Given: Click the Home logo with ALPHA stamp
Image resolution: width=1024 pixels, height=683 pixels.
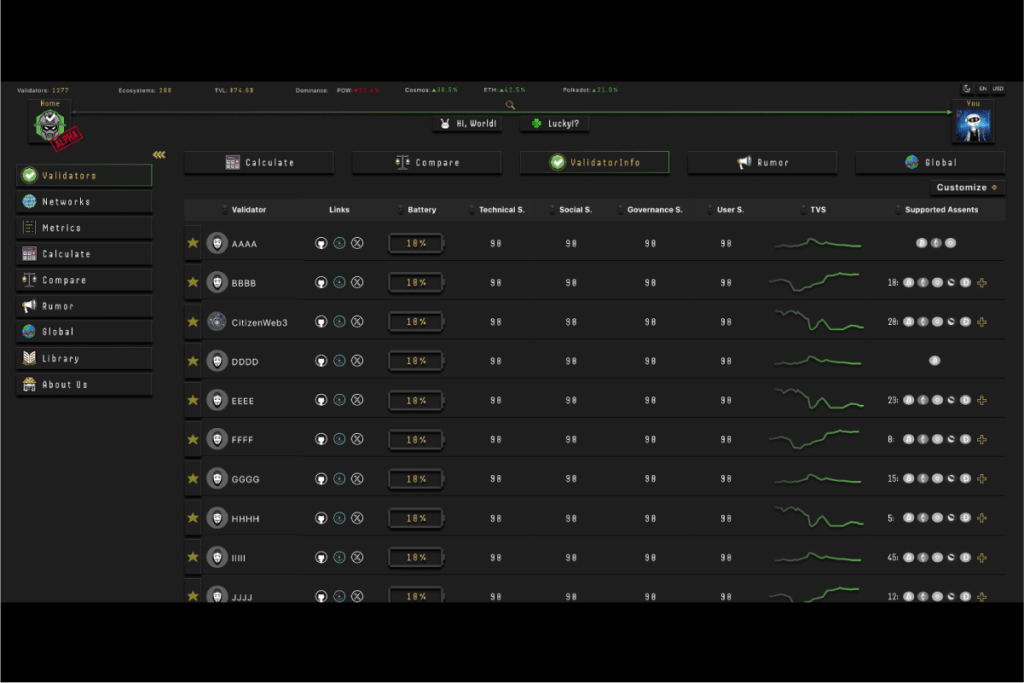Looking at the screenshot, I should click(51, 127).
